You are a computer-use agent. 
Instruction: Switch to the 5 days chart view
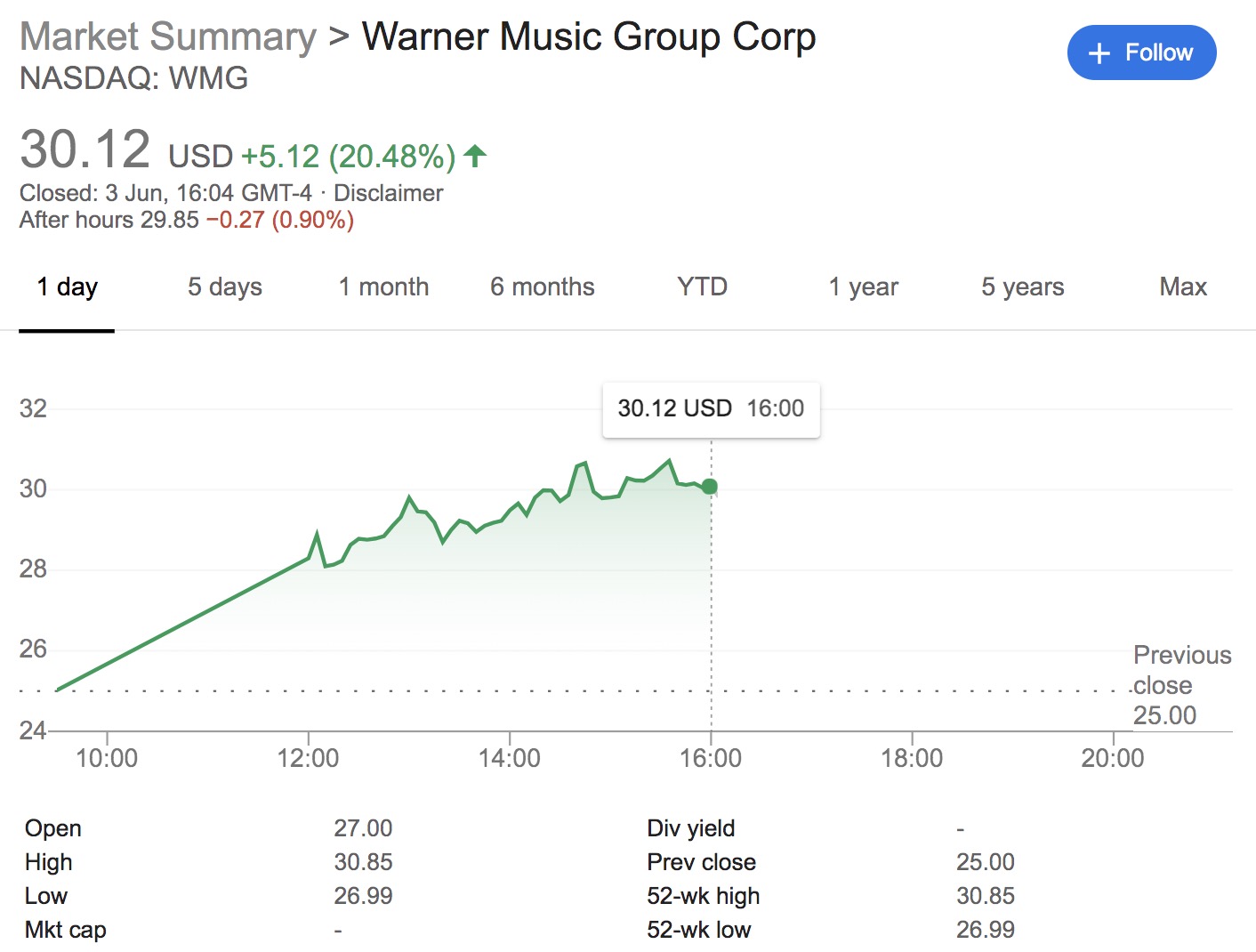click(223, 286)
